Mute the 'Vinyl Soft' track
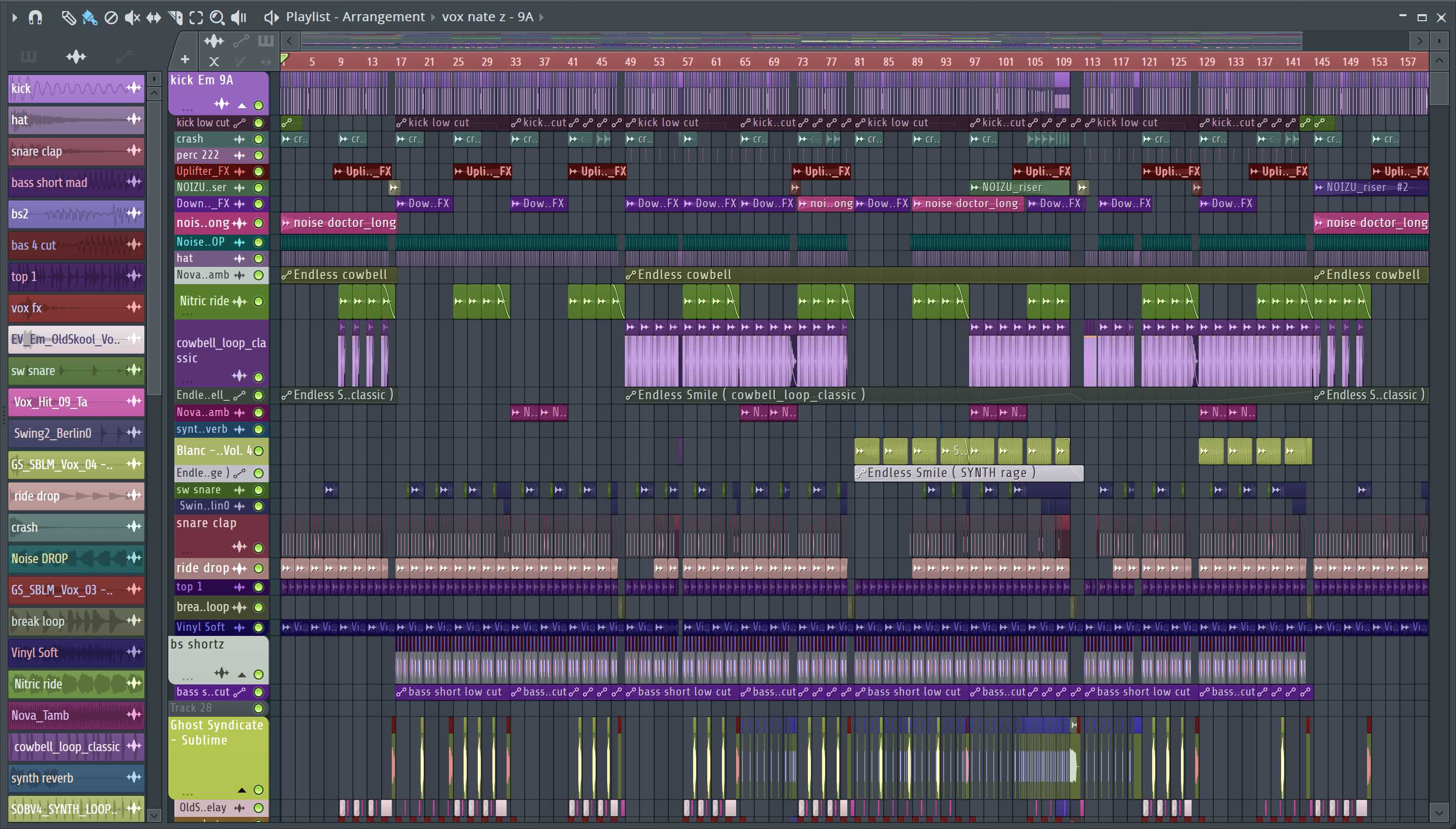 (x=258, y=627)
